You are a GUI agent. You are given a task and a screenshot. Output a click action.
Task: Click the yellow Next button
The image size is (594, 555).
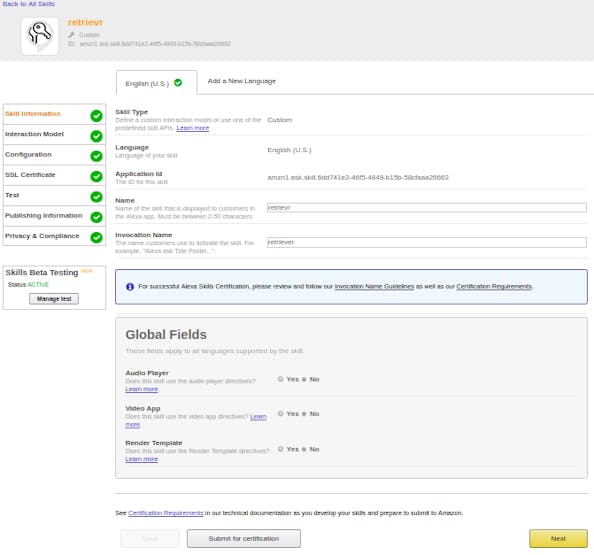click(x=558, y=538)
